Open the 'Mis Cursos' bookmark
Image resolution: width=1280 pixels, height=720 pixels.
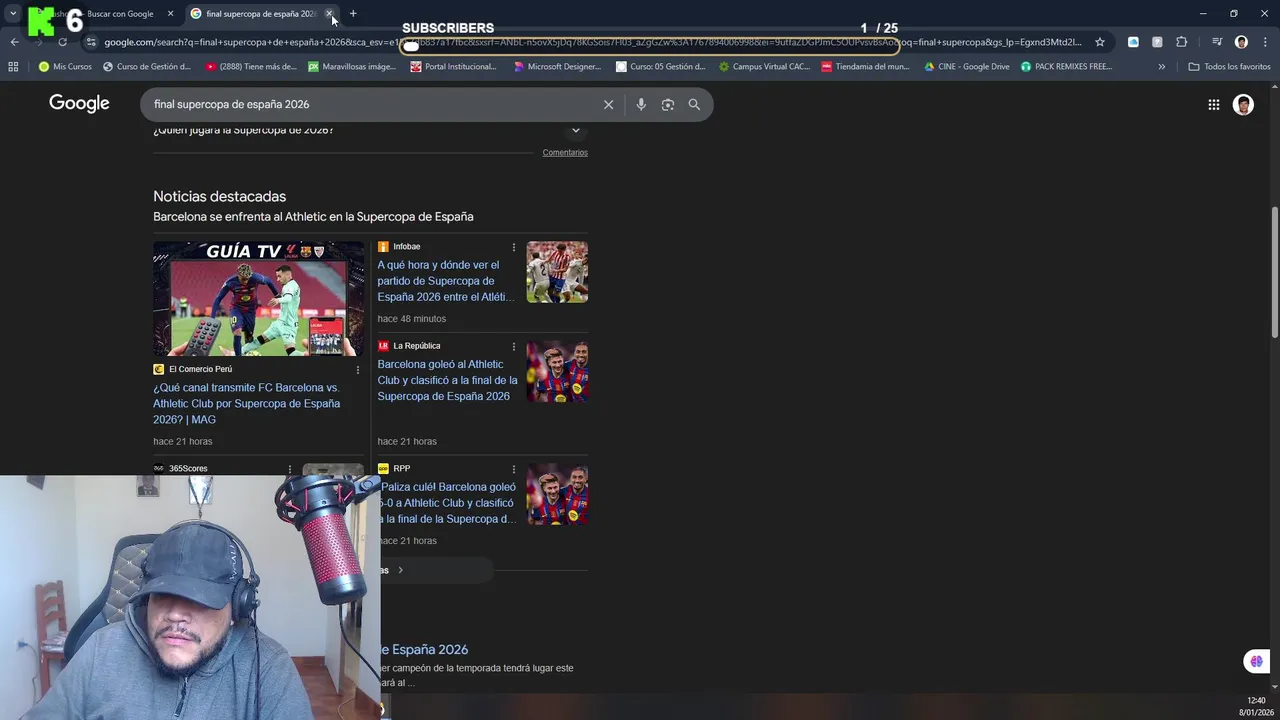click(65, 67)
